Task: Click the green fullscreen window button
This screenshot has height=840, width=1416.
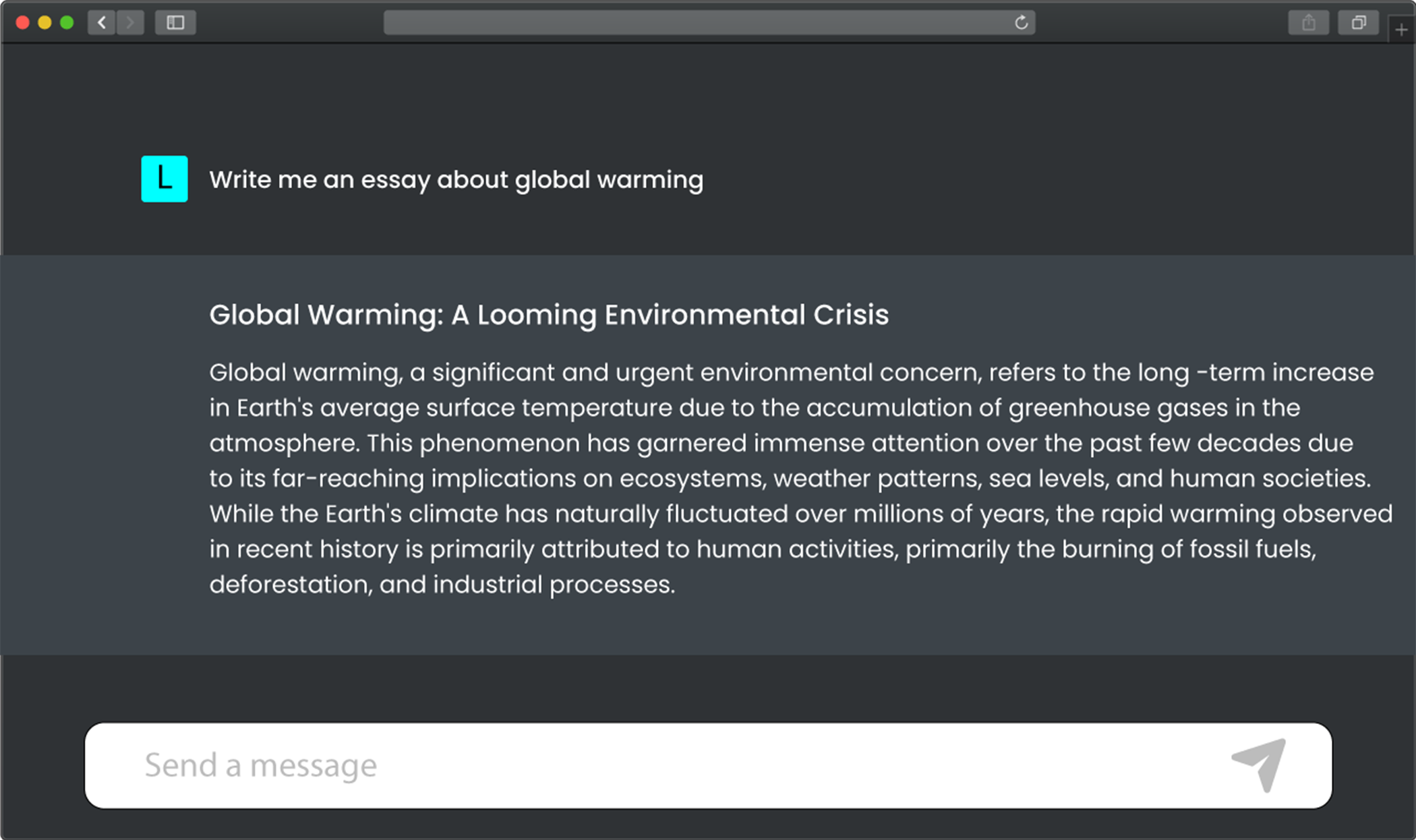Action: [x=67, y=23]
